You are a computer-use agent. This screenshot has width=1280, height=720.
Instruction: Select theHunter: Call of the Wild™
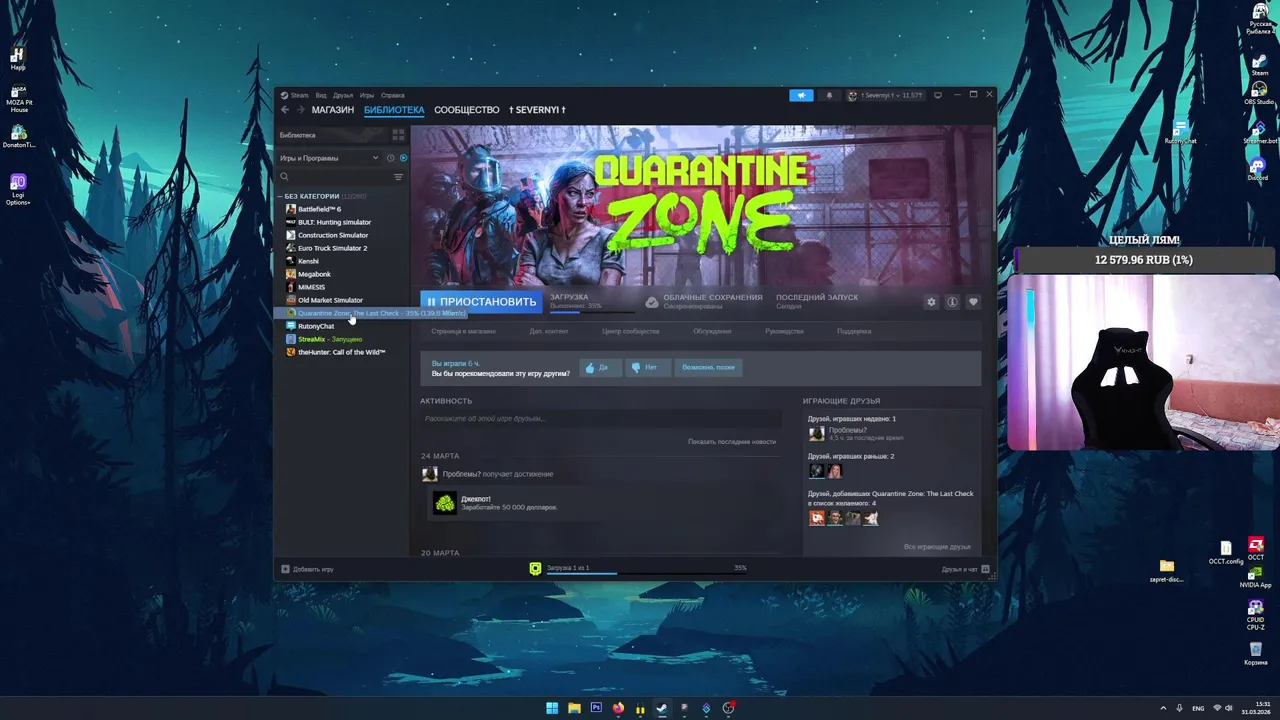coord(343,352)
